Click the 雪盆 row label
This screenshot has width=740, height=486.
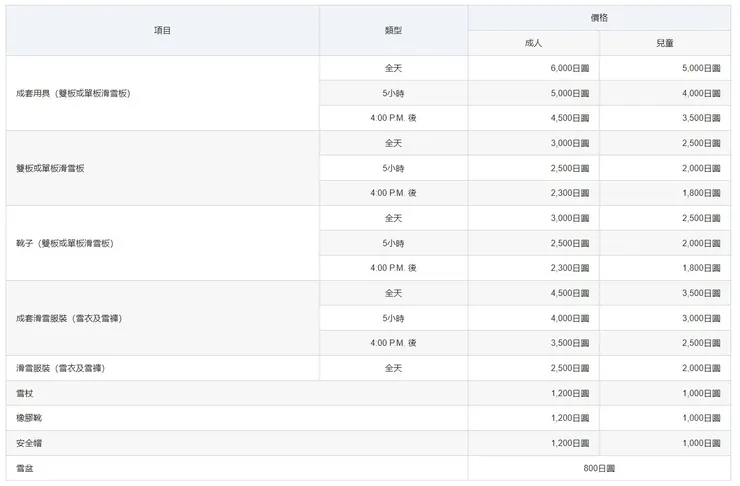(x=25, y=468)
